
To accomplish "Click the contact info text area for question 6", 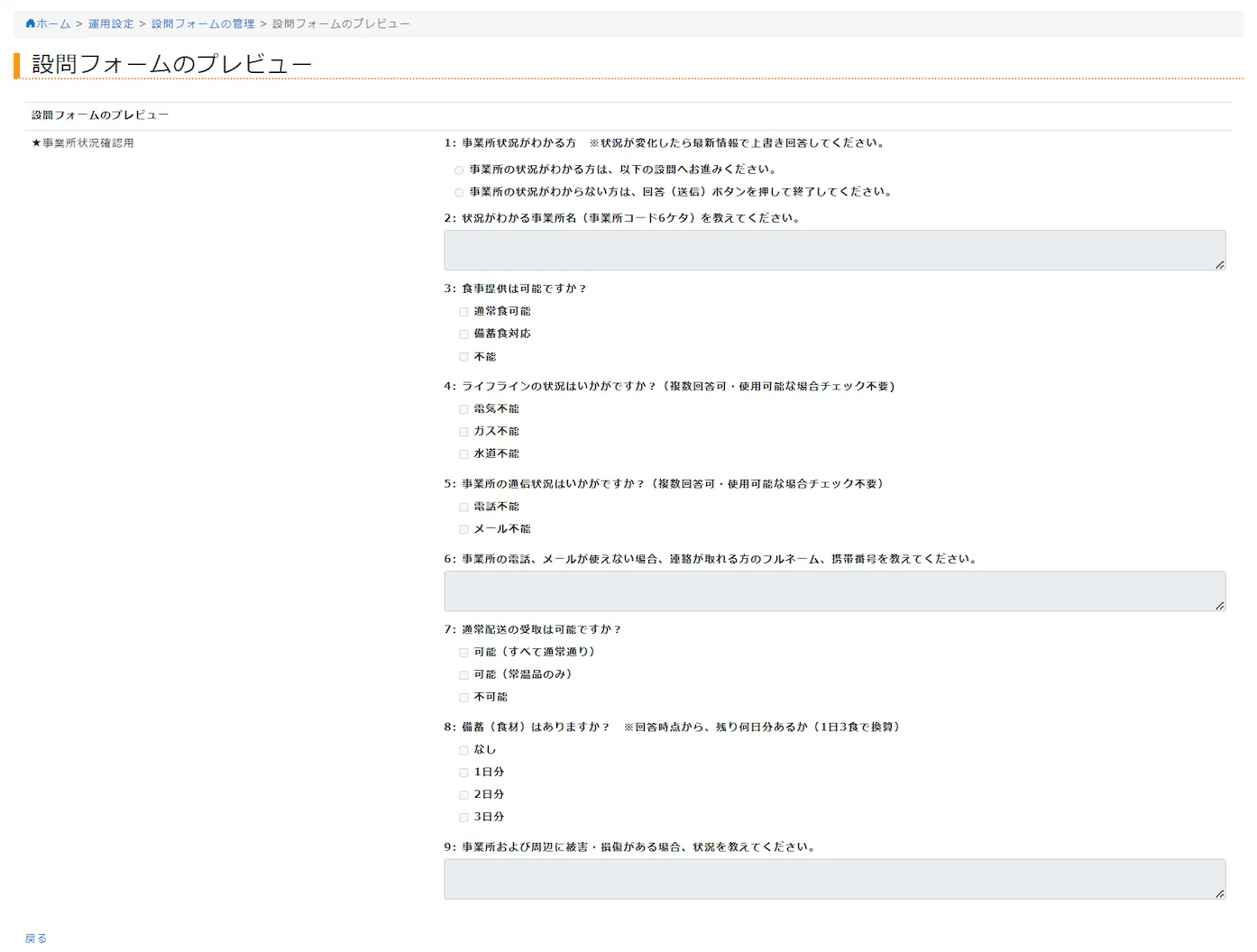I will coord(835,591).
